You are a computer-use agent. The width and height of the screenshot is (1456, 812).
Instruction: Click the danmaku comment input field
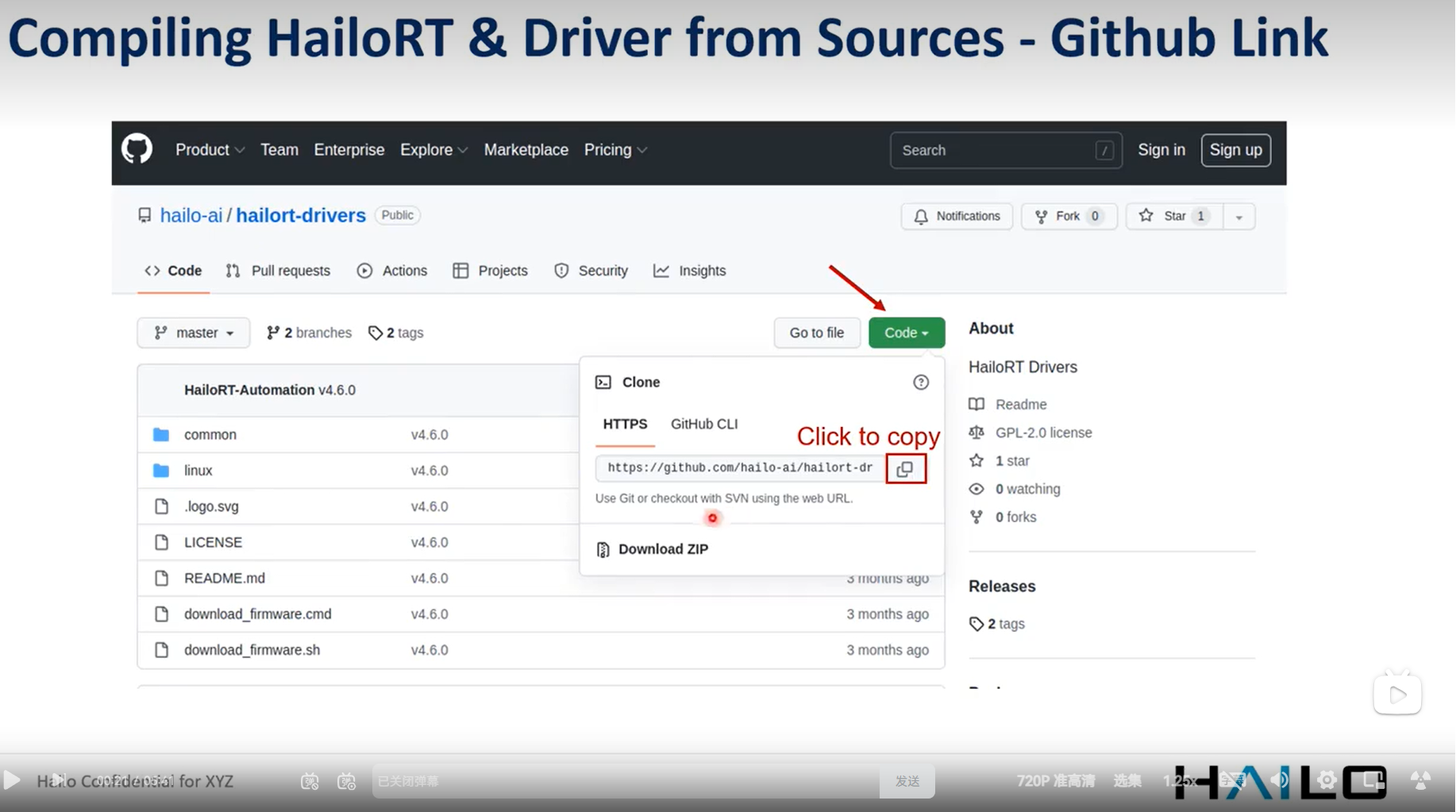coord(626,781)
